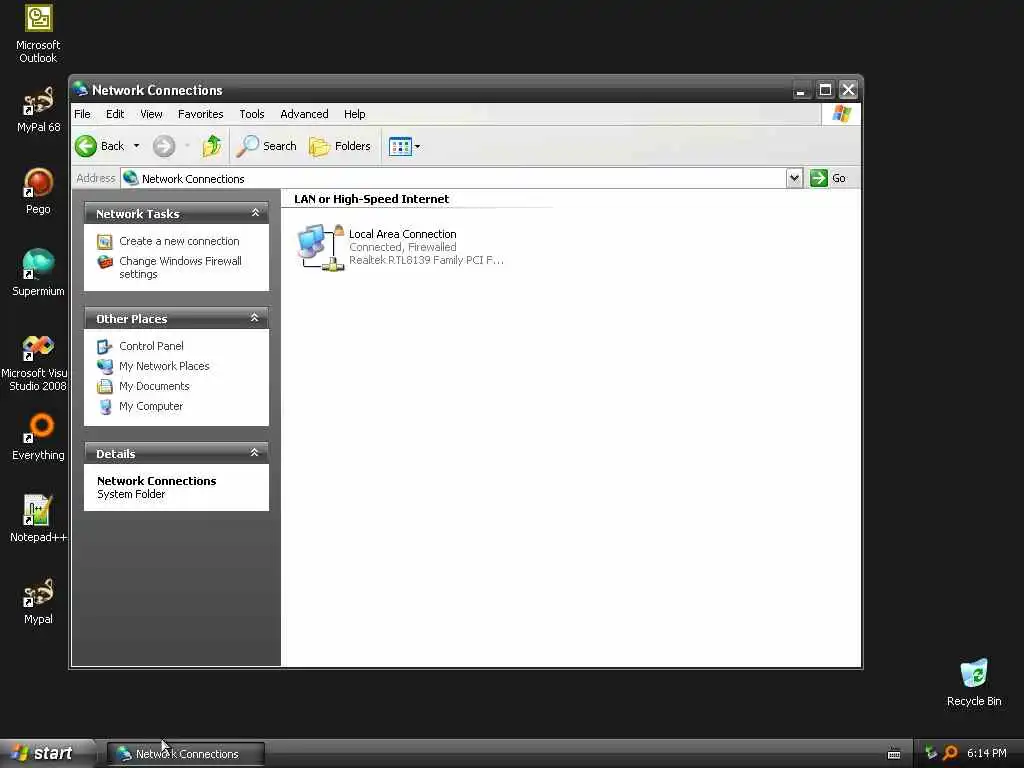Open My Network Places link
The image size is (1024, 768).
164,366
